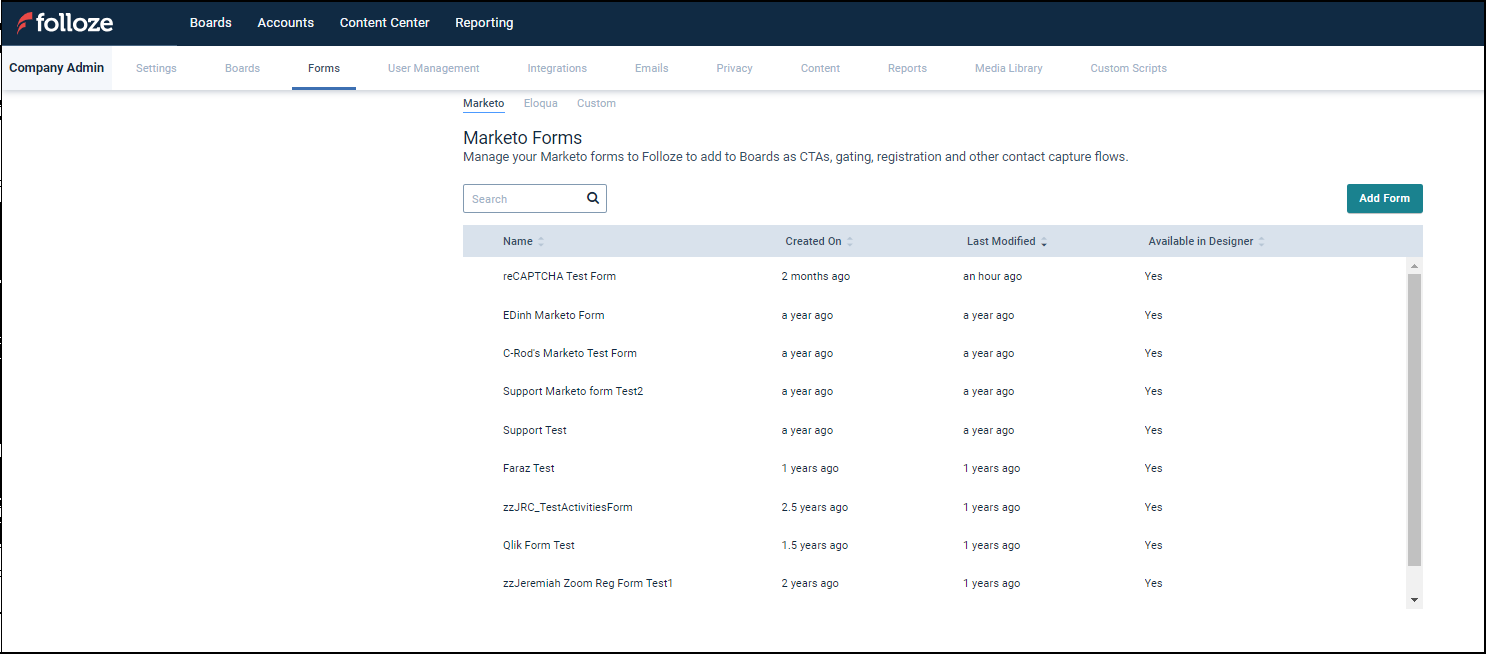Sort by Available in Designer arrows

(1261, 242)
